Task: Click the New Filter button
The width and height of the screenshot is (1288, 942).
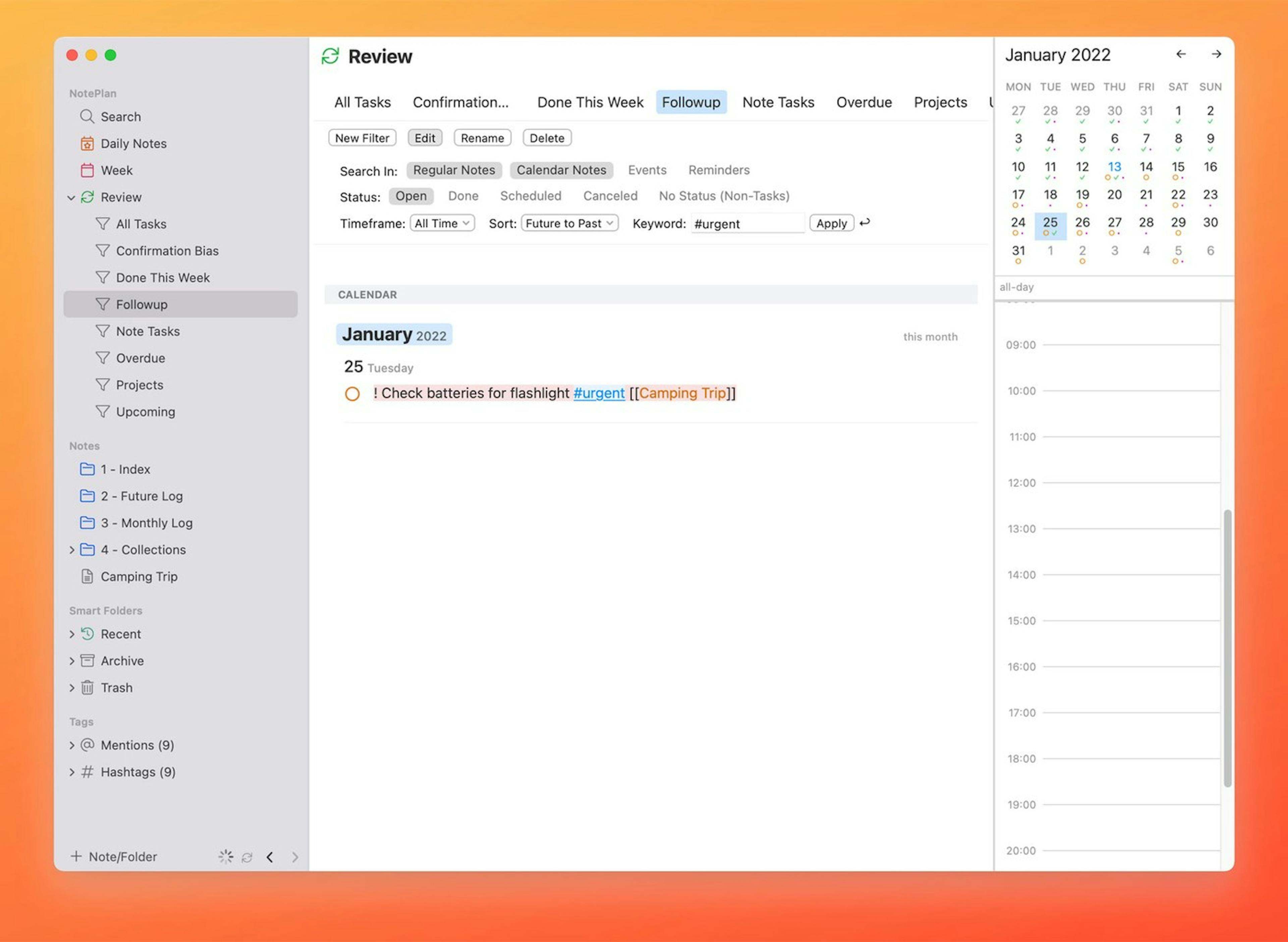Action: click(x=362, y=138)
